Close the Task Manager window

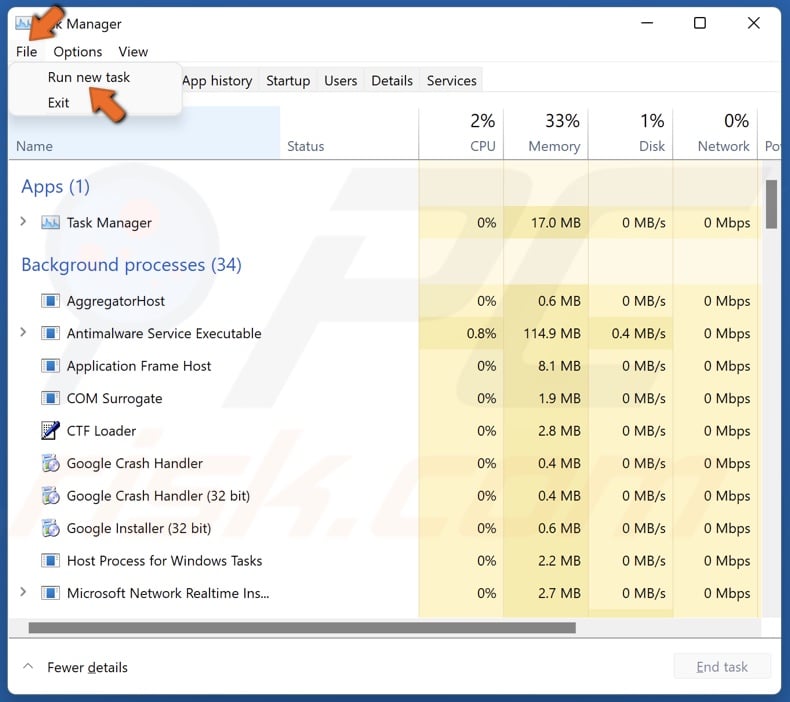click(x=753, y=23)
